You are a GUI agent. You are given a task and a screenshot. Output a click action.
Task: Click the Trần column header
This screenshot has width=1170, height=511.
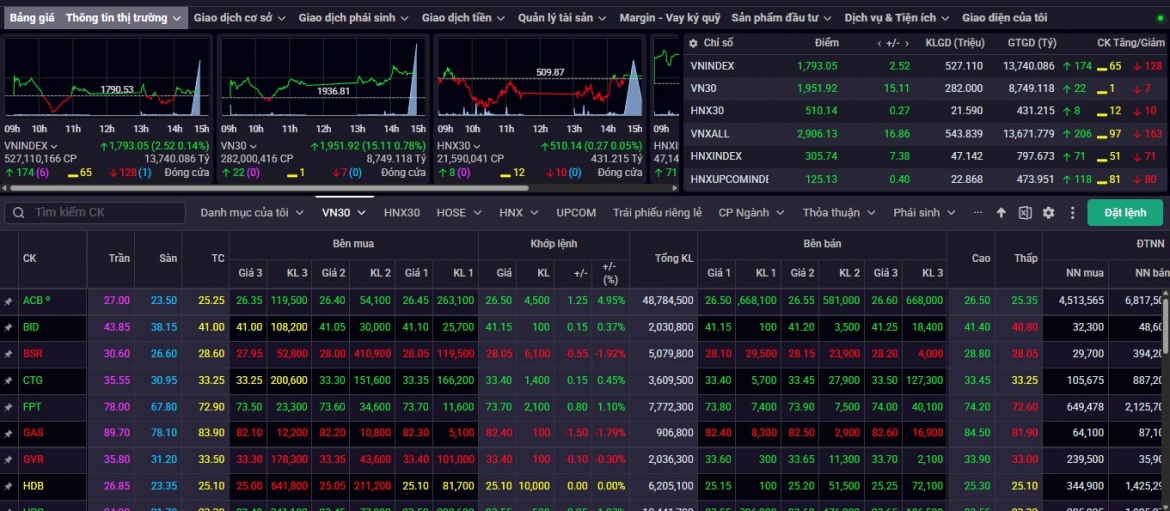point(119,259)
